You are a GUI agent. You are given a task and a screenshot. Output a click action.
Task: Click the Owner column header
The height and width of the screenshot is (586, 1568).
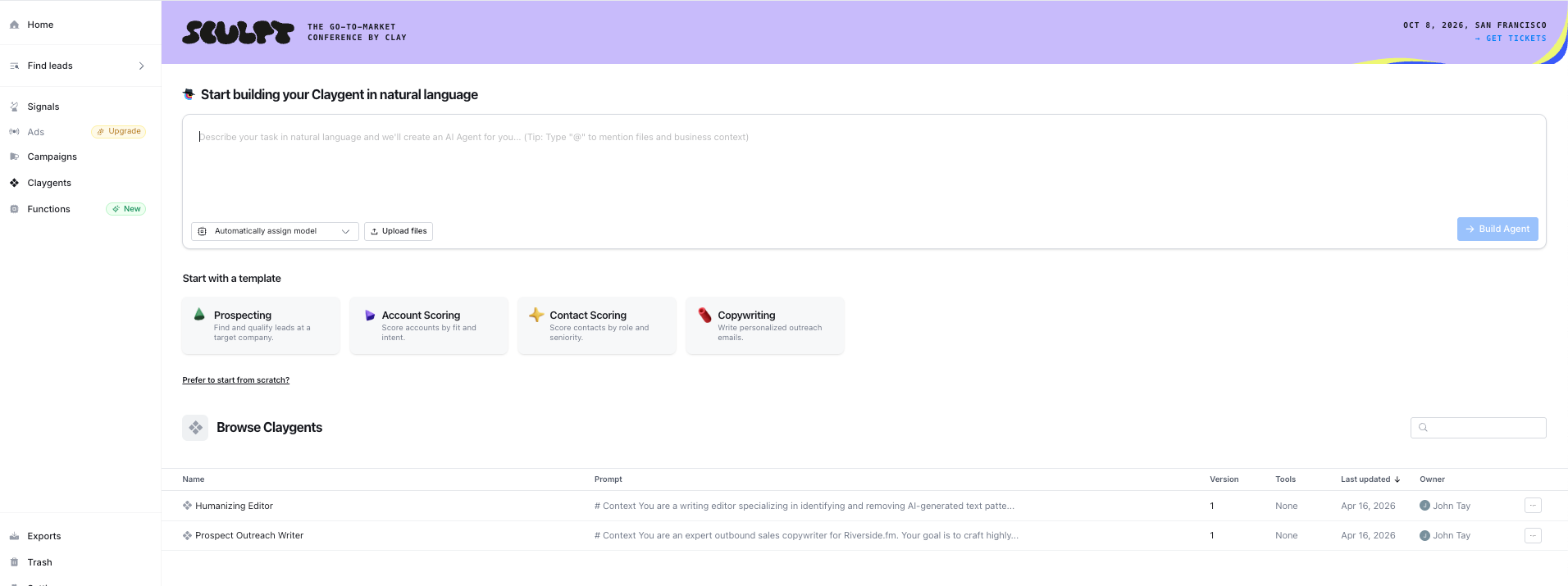click(x=1433, y=479)
